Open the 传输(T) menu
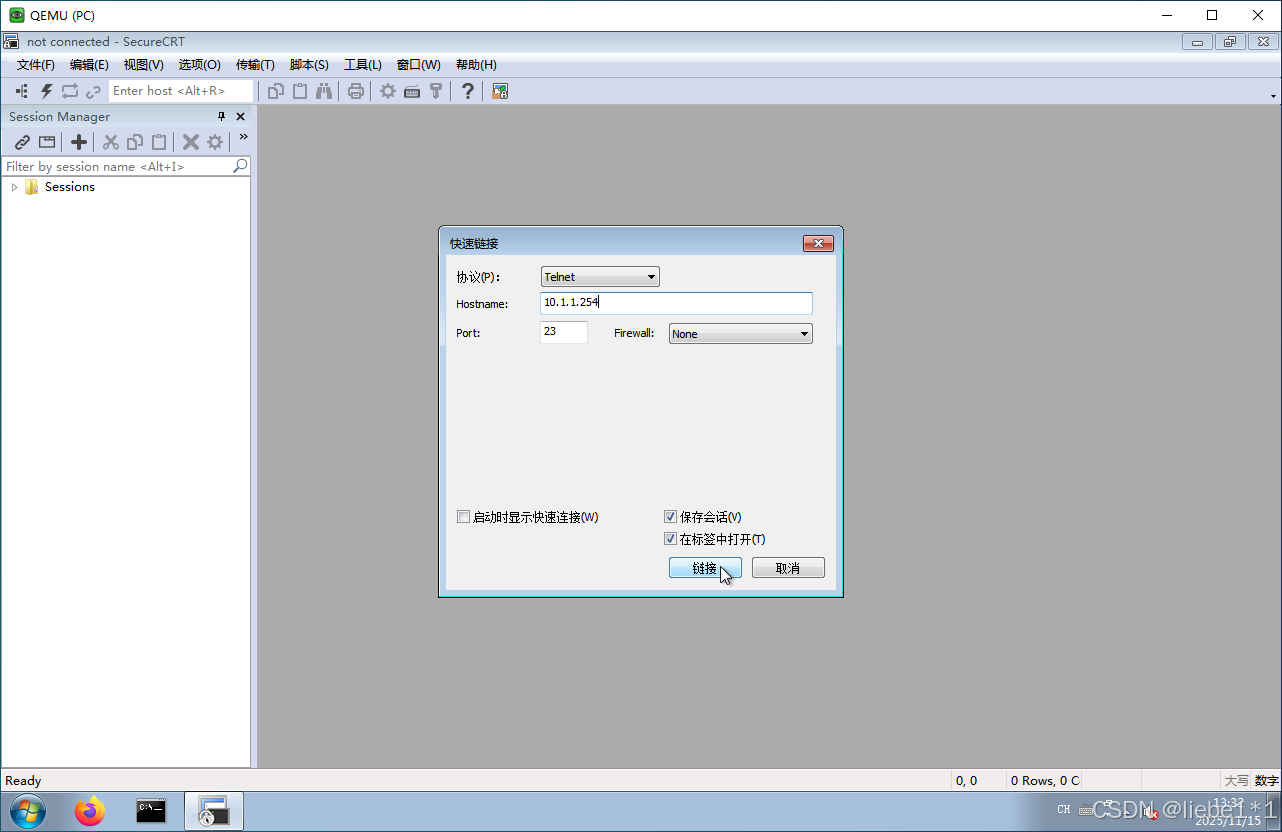Screen dimensions: 1282x832 255,65
